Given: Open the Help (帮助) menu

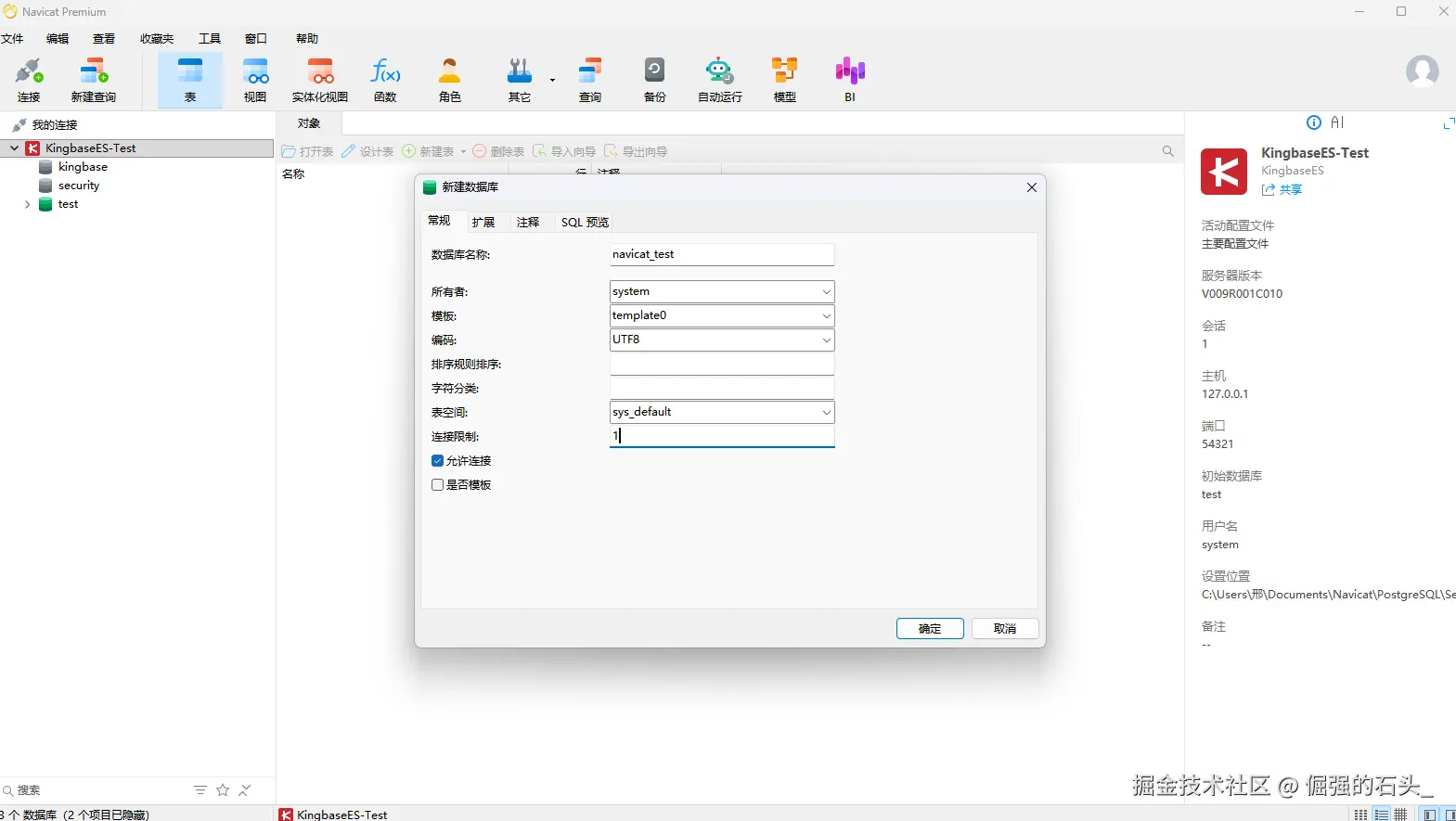Looking at the screenshot, I should coord(307,38).
